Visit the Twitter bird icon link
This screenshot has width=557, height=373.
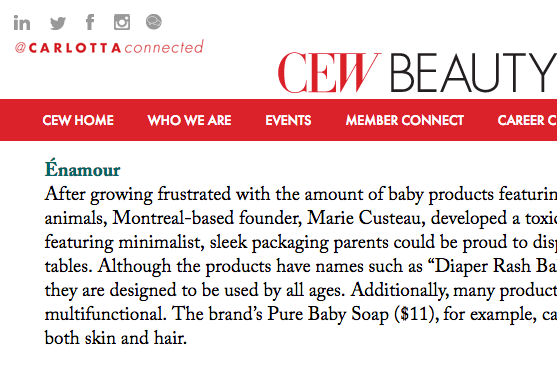[58, 23]
